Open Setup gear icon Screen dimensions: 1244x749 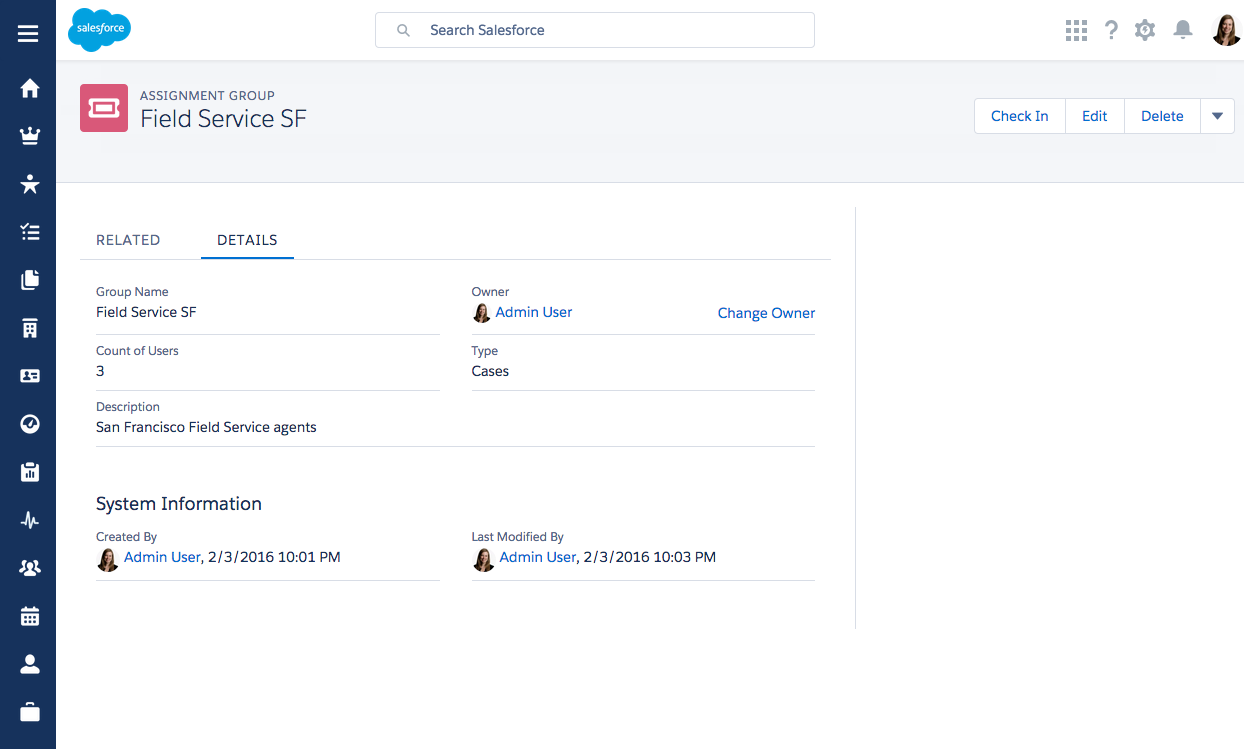[1145, 30]
